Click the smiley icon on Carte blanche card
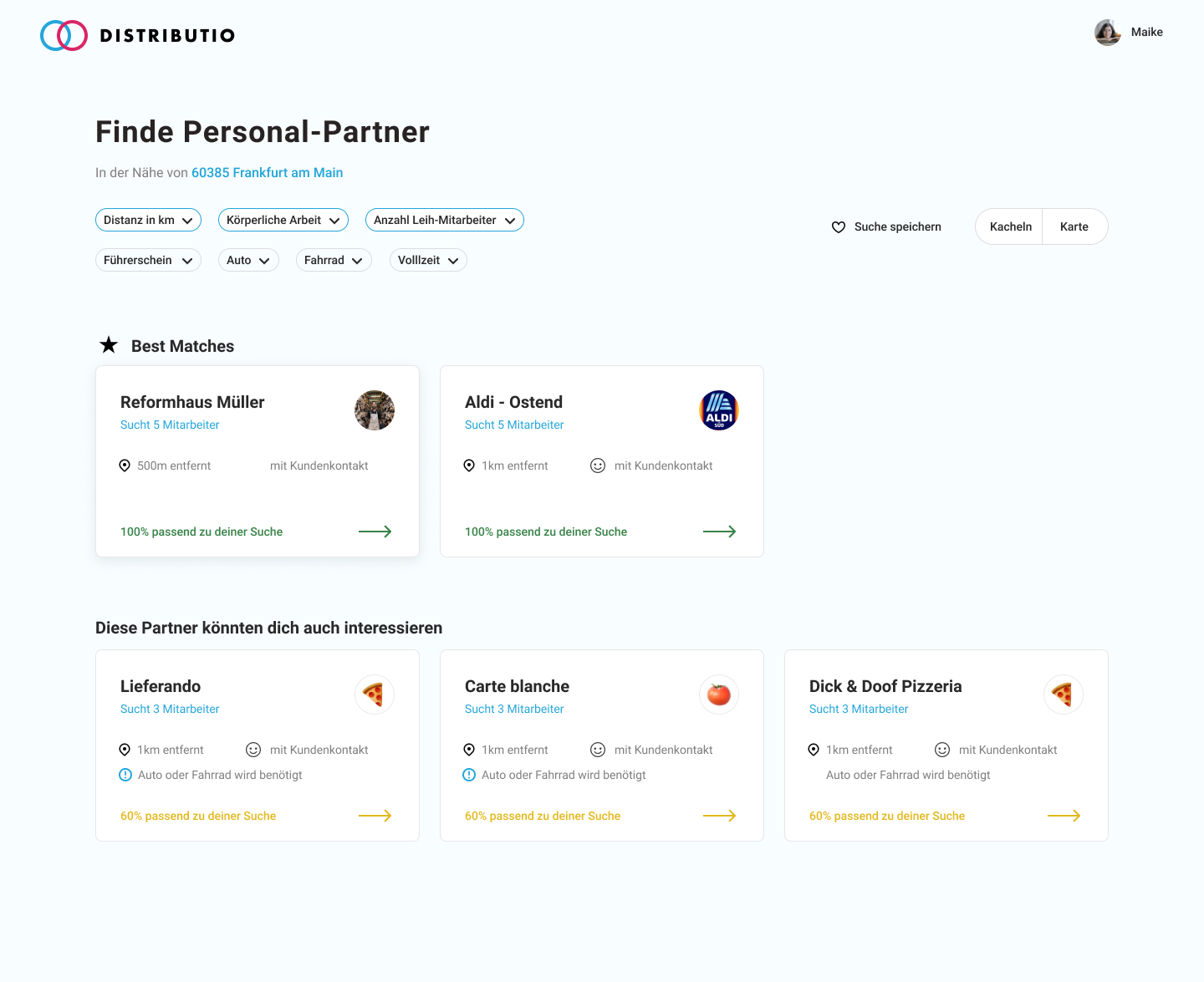The image size is (1204, 982). tap(598, 750)
